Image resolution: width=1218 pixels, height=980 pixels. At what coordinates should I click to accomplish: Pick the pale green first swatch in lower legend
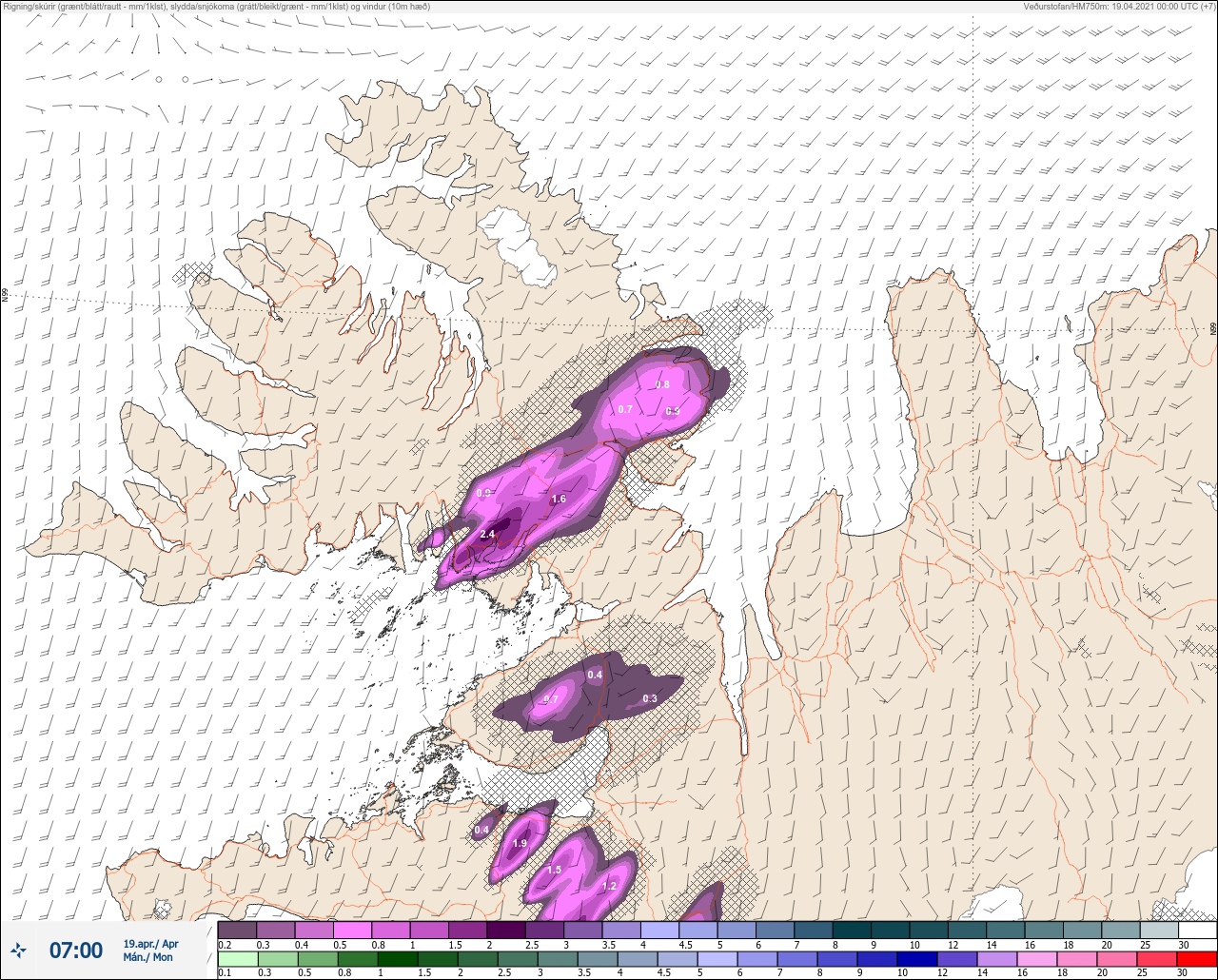point(237,958)
